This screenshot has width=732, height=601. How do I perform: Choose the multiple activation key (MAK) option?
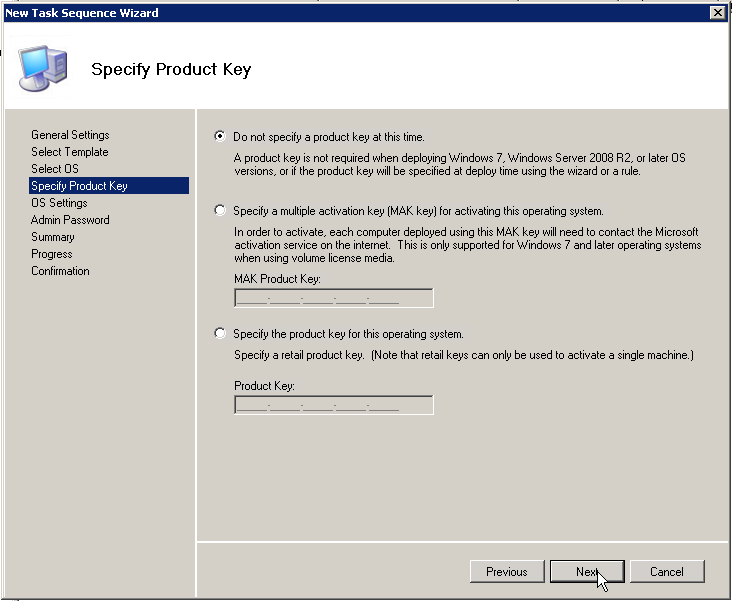coord(220,211)
